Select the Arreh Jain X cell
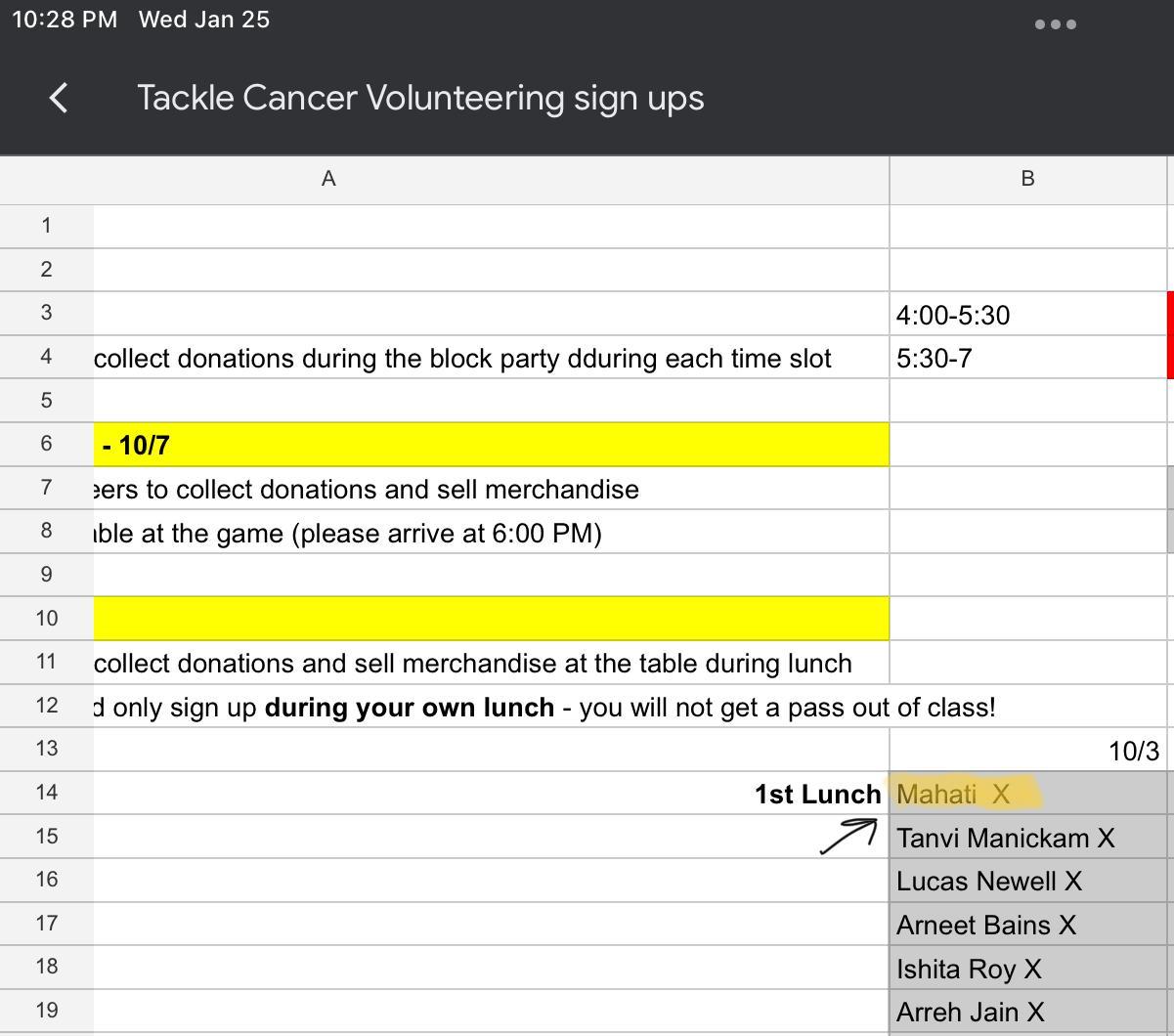This screenshot has width=1174, height=1036. coord(1026,1012)
